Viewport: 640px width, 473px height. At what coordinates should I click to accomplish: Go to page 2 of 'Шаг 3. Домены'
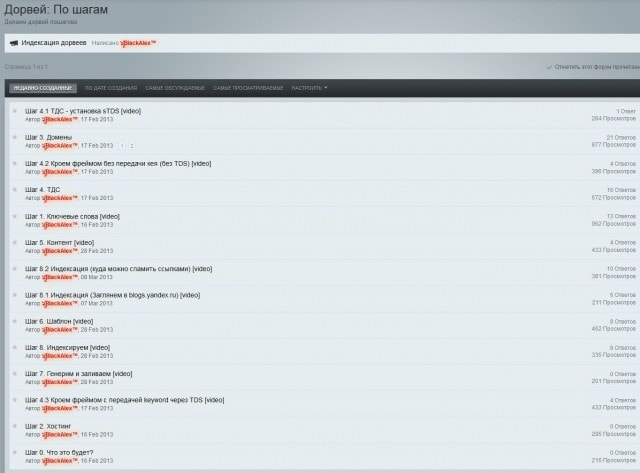(x=131, y=146)
